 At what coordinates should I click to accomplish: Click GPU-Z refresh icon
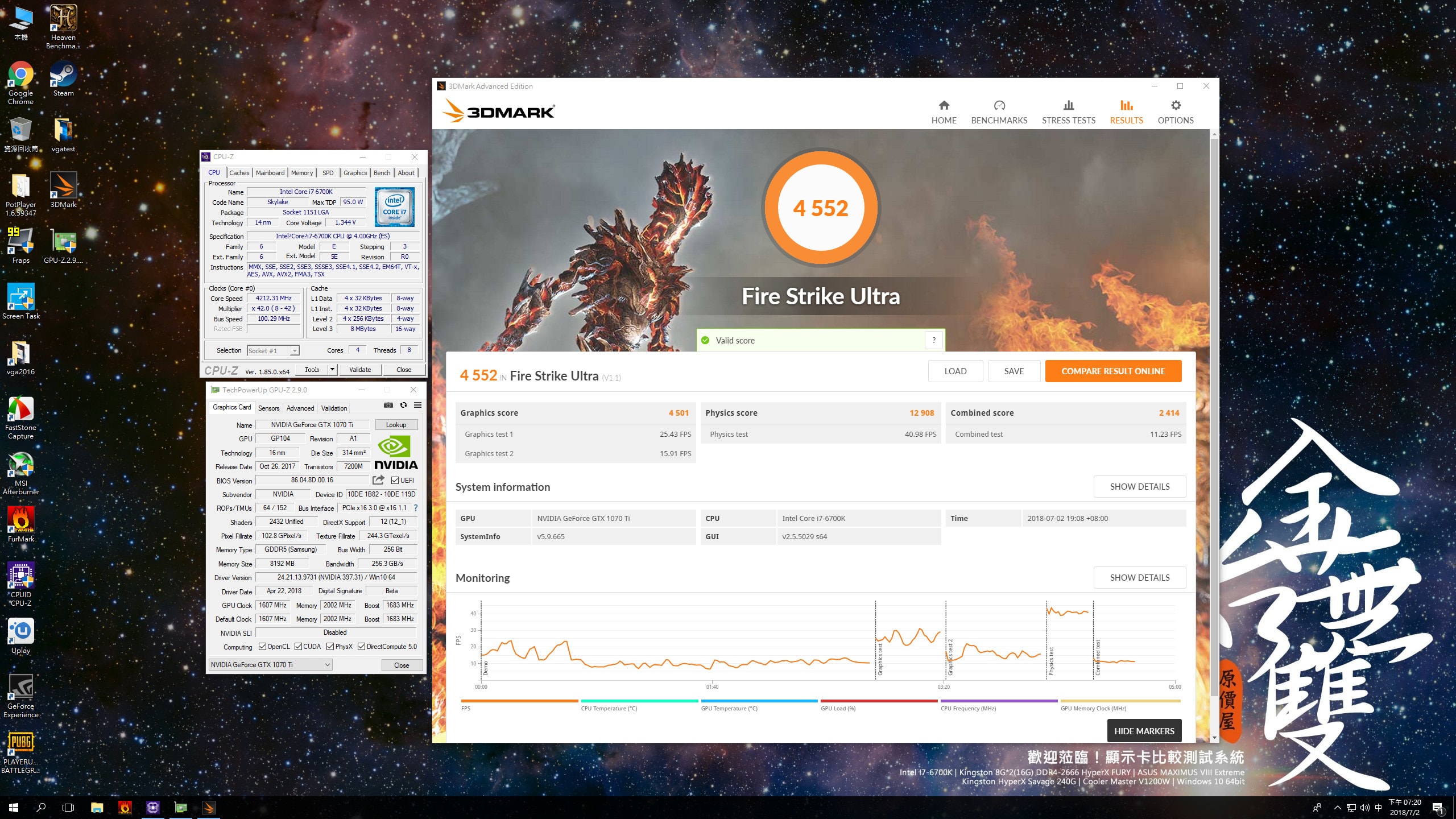click(403, 405)
